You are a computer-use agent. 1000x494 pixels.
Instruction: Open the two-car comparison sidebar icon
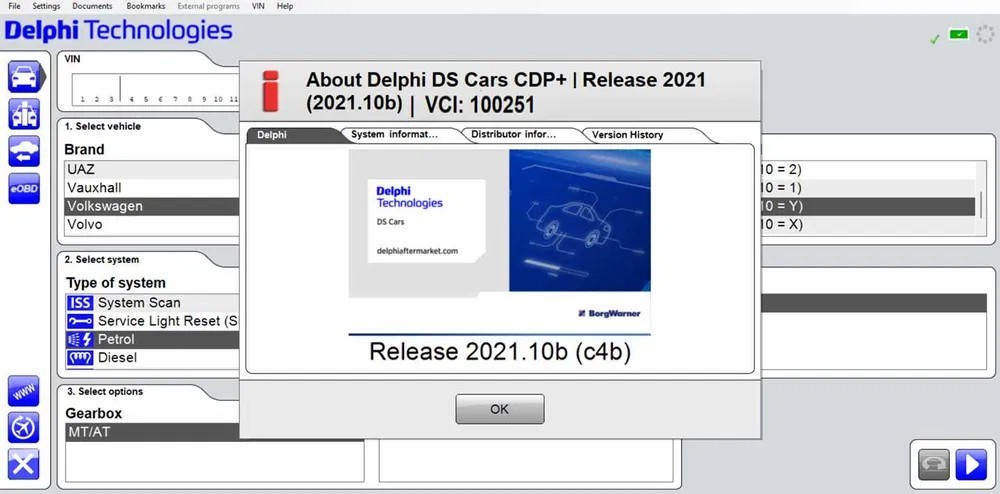24,114
